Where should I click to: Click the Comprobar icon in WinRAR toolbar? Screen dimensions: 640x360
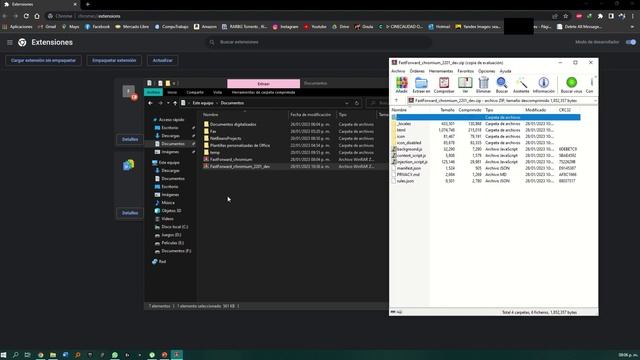click(444, 85)
